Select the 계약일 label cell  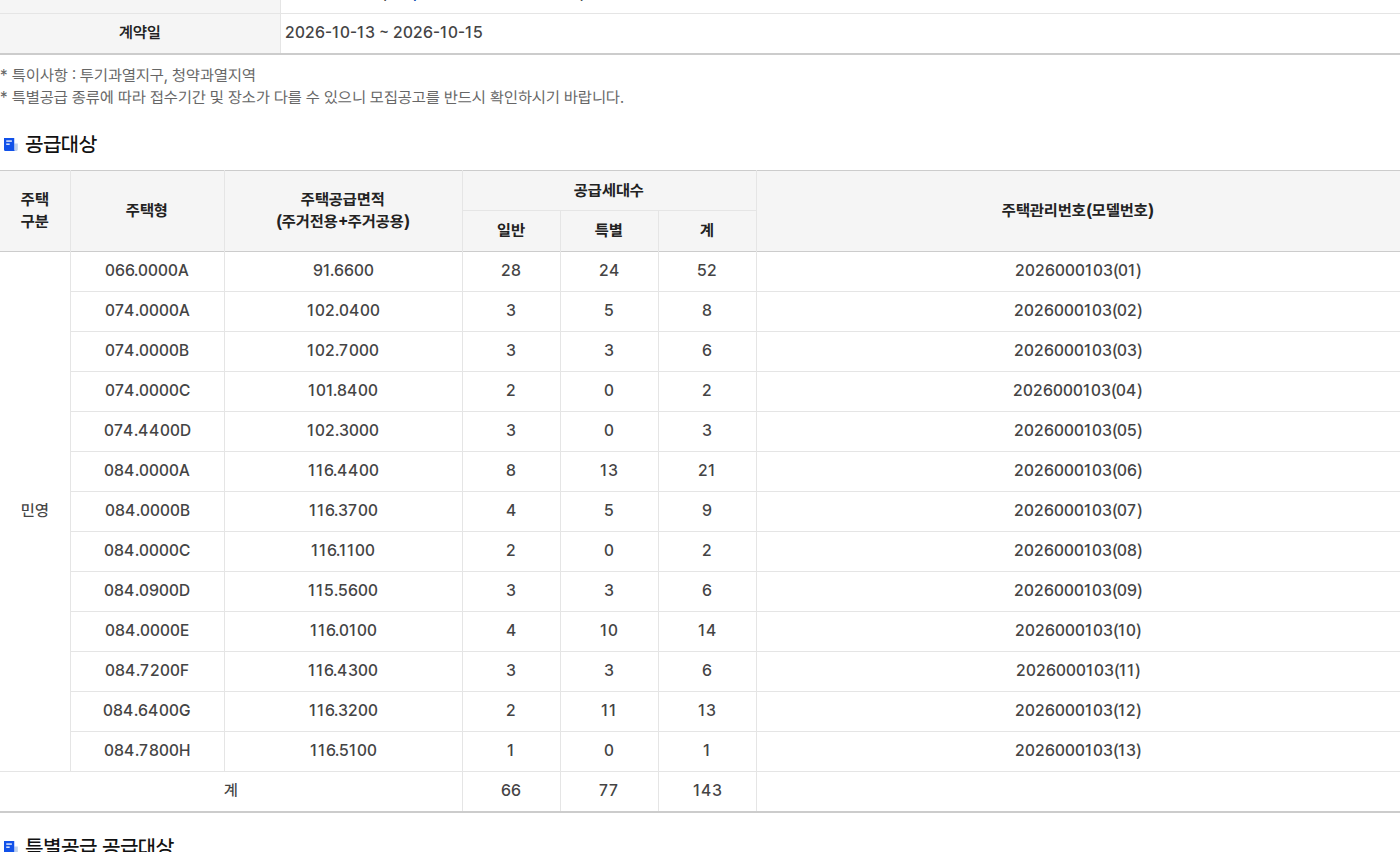140,33
